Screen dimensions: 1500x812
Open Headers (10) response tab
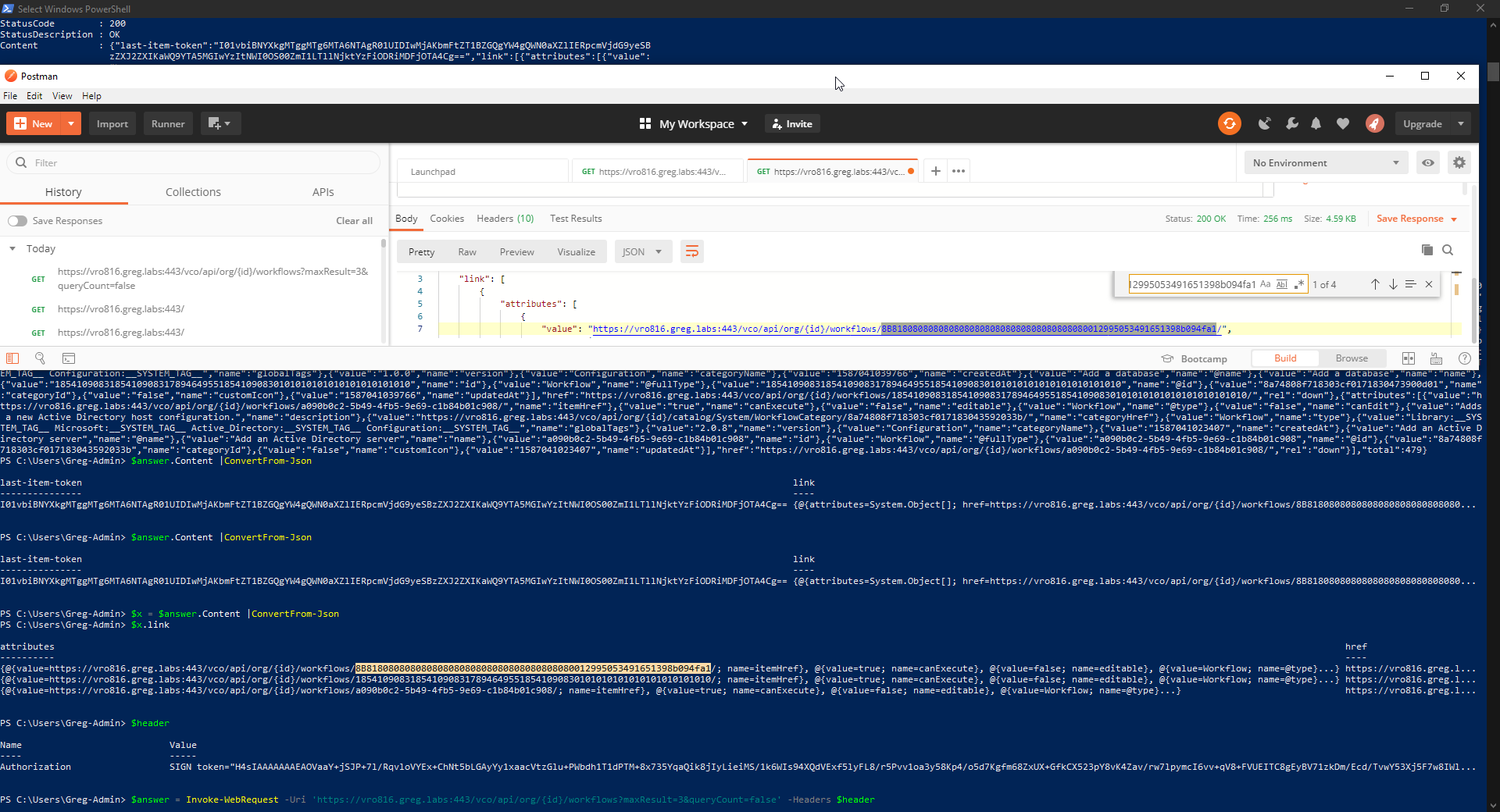coord(505,219)
